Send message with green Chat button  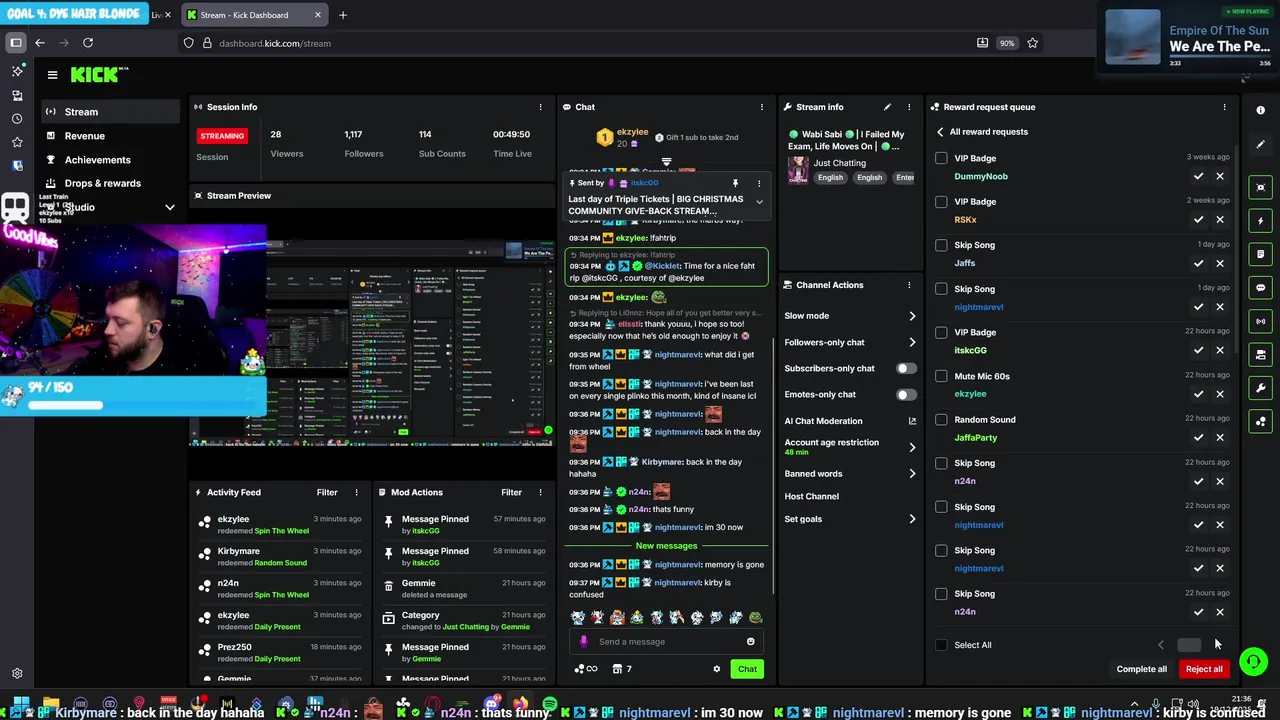(x=747, y=669)
